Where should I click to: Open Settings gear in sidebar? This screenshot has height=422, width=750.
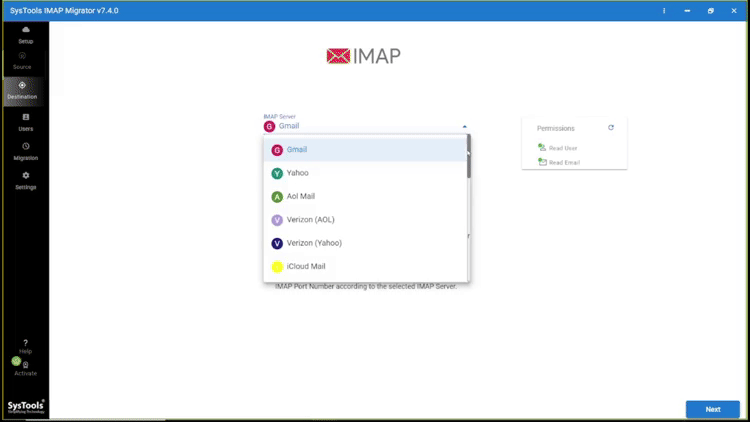[26, 176]
